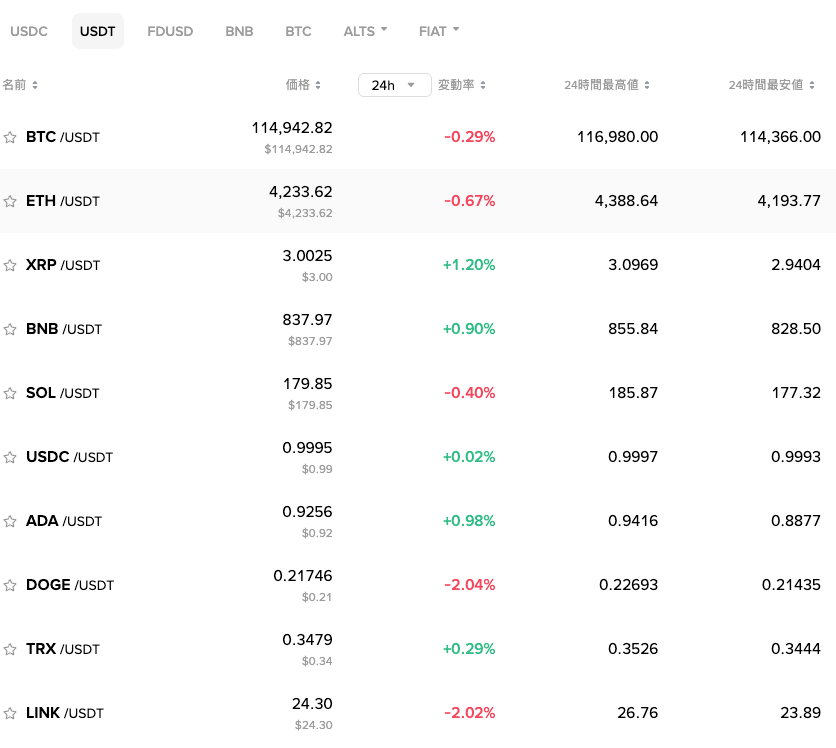Viewport: 836px width, 748px height.
Task: Expand the FIAT market dropdown
Action: pyautogui.click(x=438, y=31)
